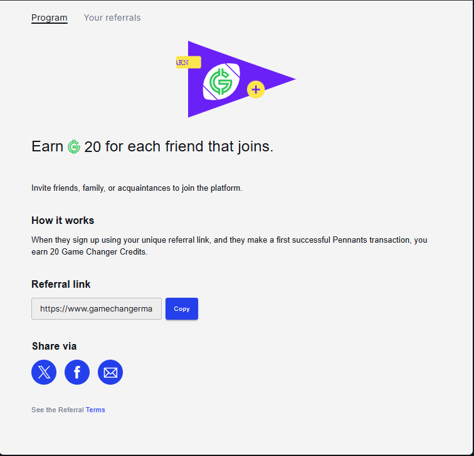This screenshot has width=474, height=456.
Task: Share referral via X (Twitter) icon
Action: pos(44,372)
